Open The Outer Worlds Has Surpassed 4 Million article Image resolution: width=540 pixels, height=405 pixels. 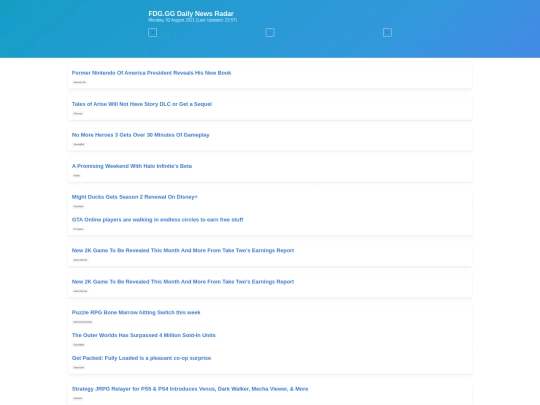click(144, 335)
